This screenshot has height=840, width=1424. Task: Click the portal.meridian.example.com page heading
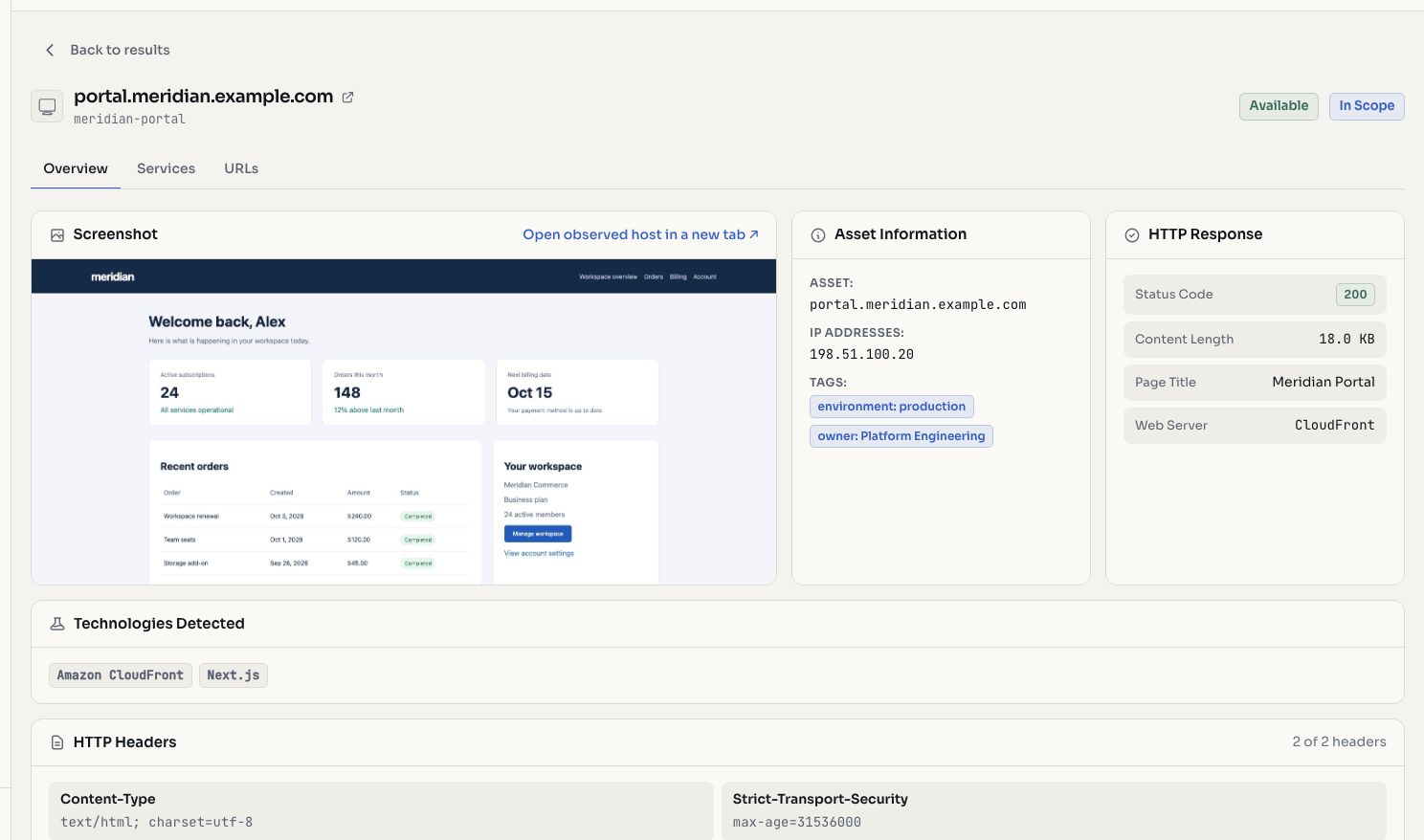[204, 97]
